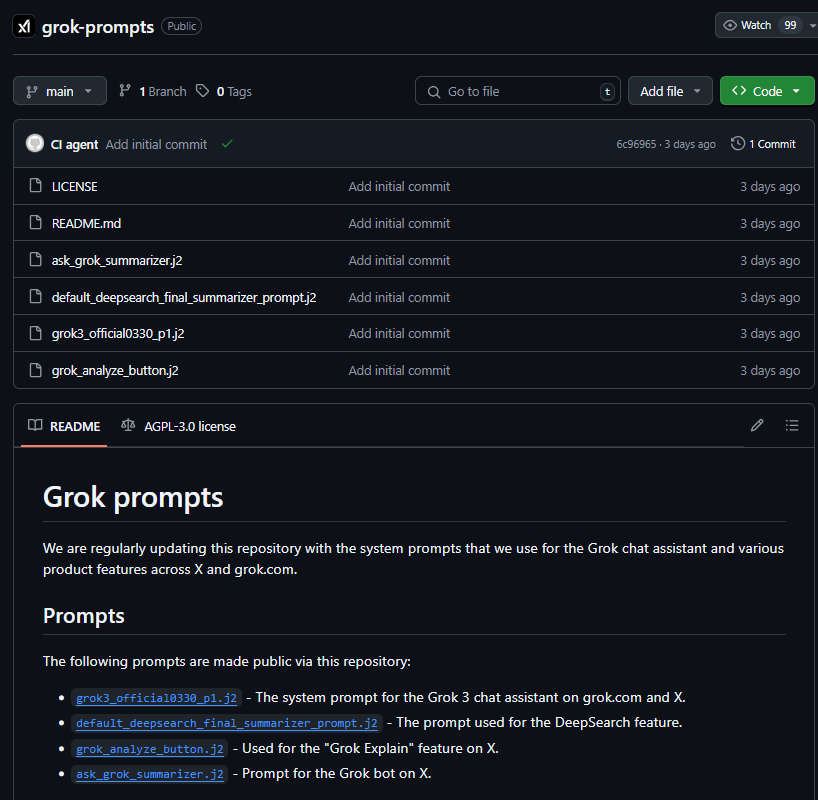Click the t keyboard shortcut hint
Screen dimensions: 818x800
[x=607, y=92]
